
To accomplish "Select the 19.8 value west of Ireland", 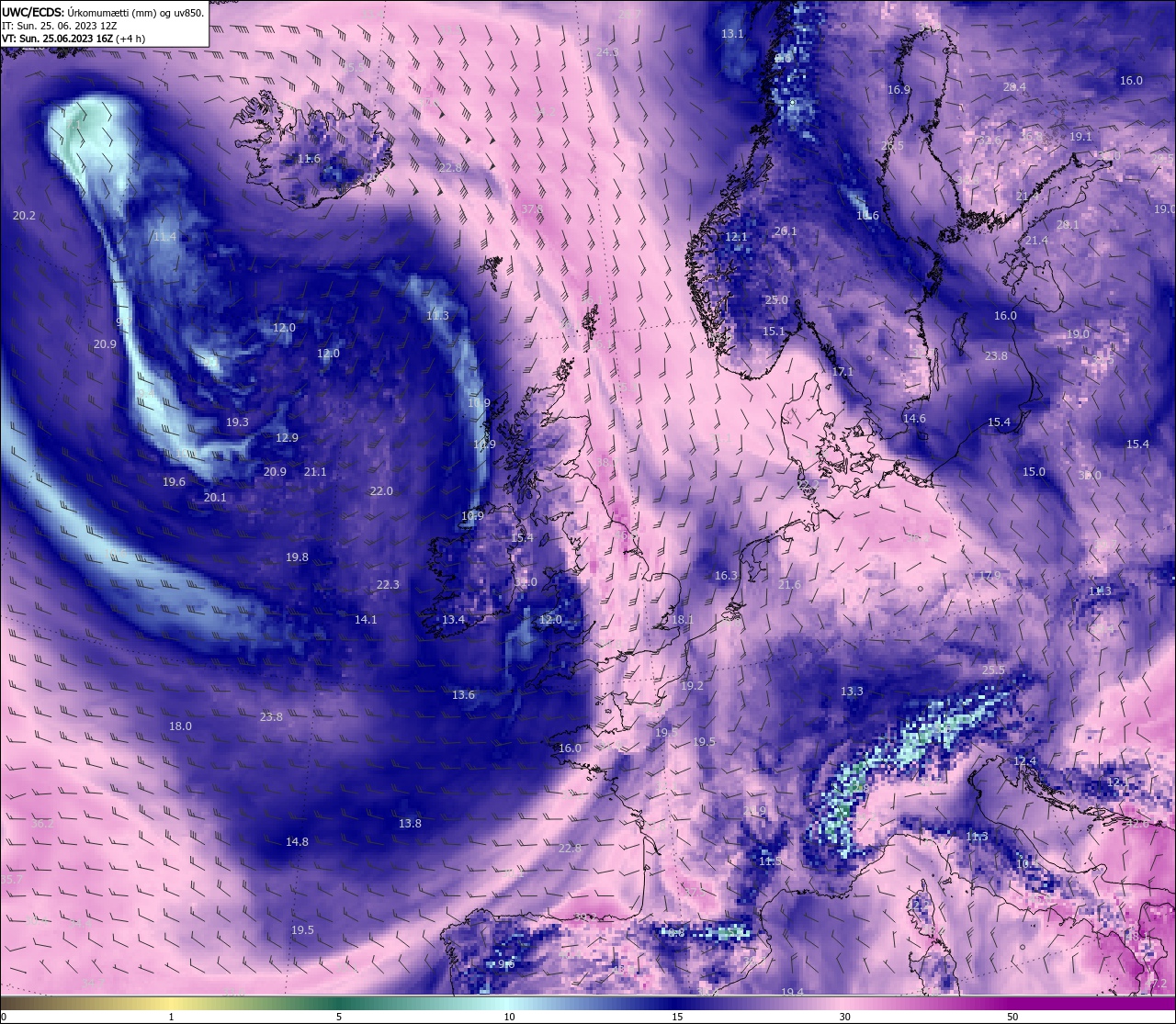I will tap(297, 557).
